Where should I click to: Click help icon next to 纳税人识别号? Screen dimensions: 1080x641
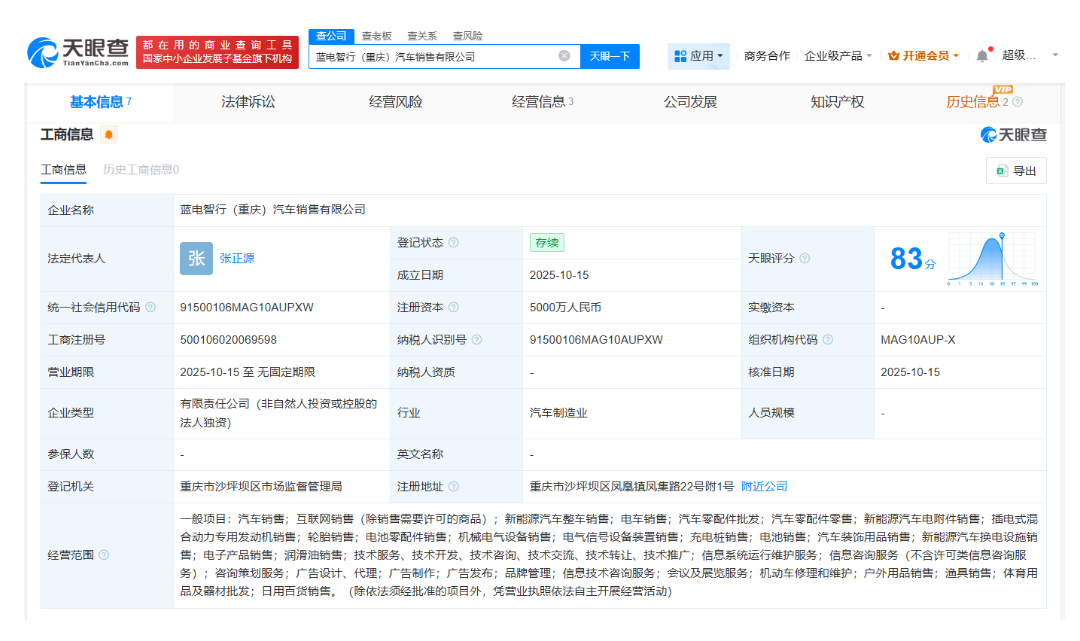click(477, 340)
